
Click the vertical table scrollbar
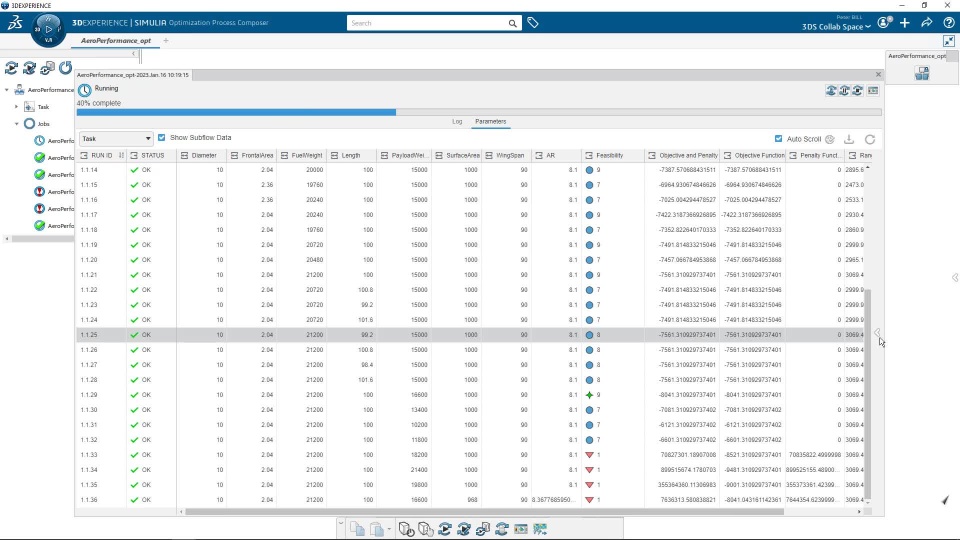pos(868,394)
